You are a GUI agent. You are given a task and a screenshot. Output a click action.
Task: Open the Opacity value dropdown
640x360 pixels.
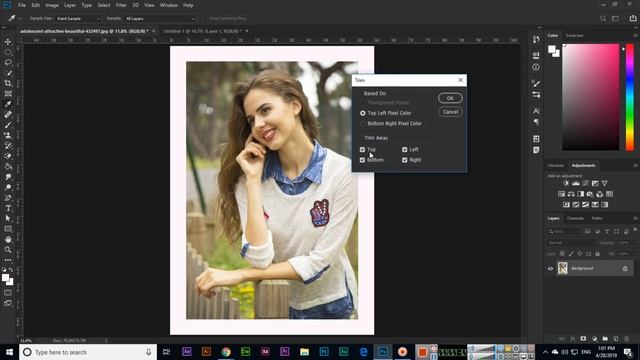tap(628, 242)
